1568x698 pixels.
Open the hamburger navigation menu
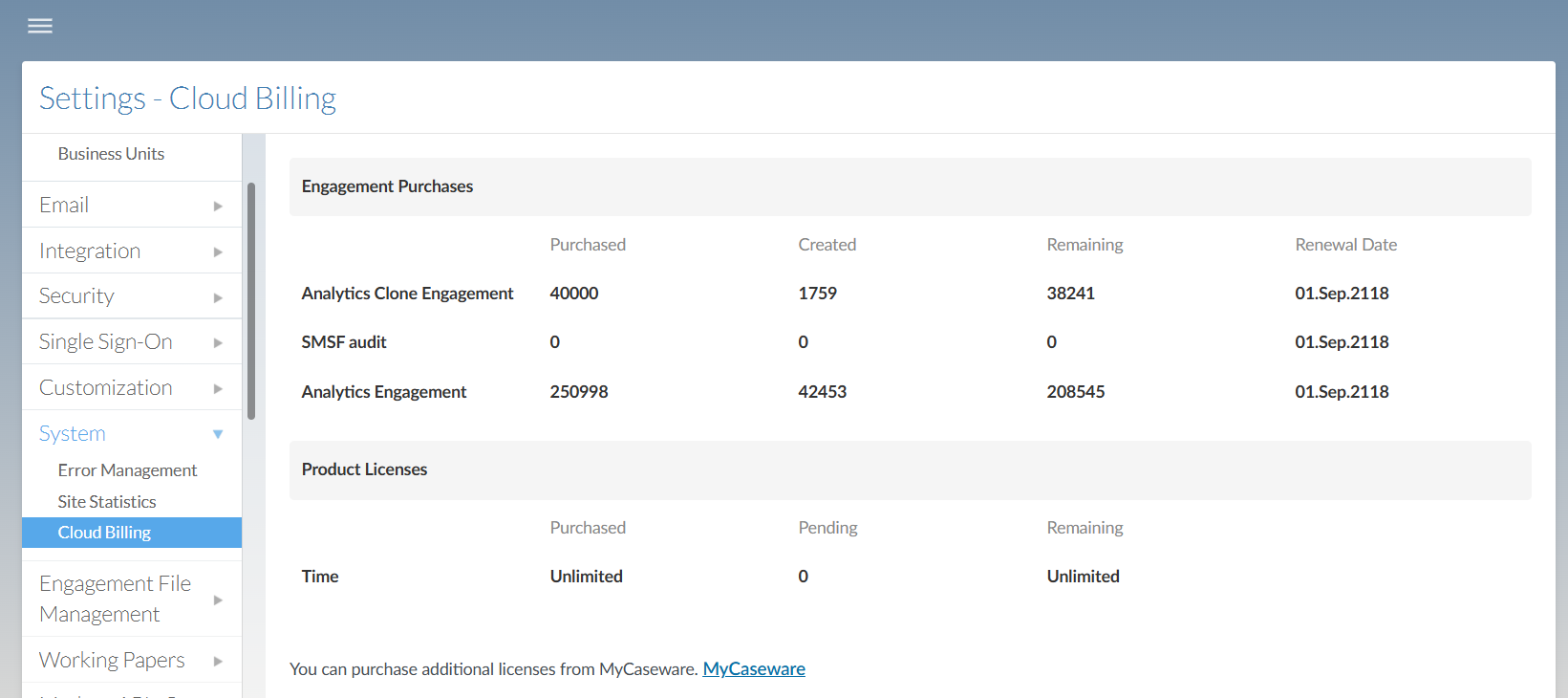(x=40, y=26)
